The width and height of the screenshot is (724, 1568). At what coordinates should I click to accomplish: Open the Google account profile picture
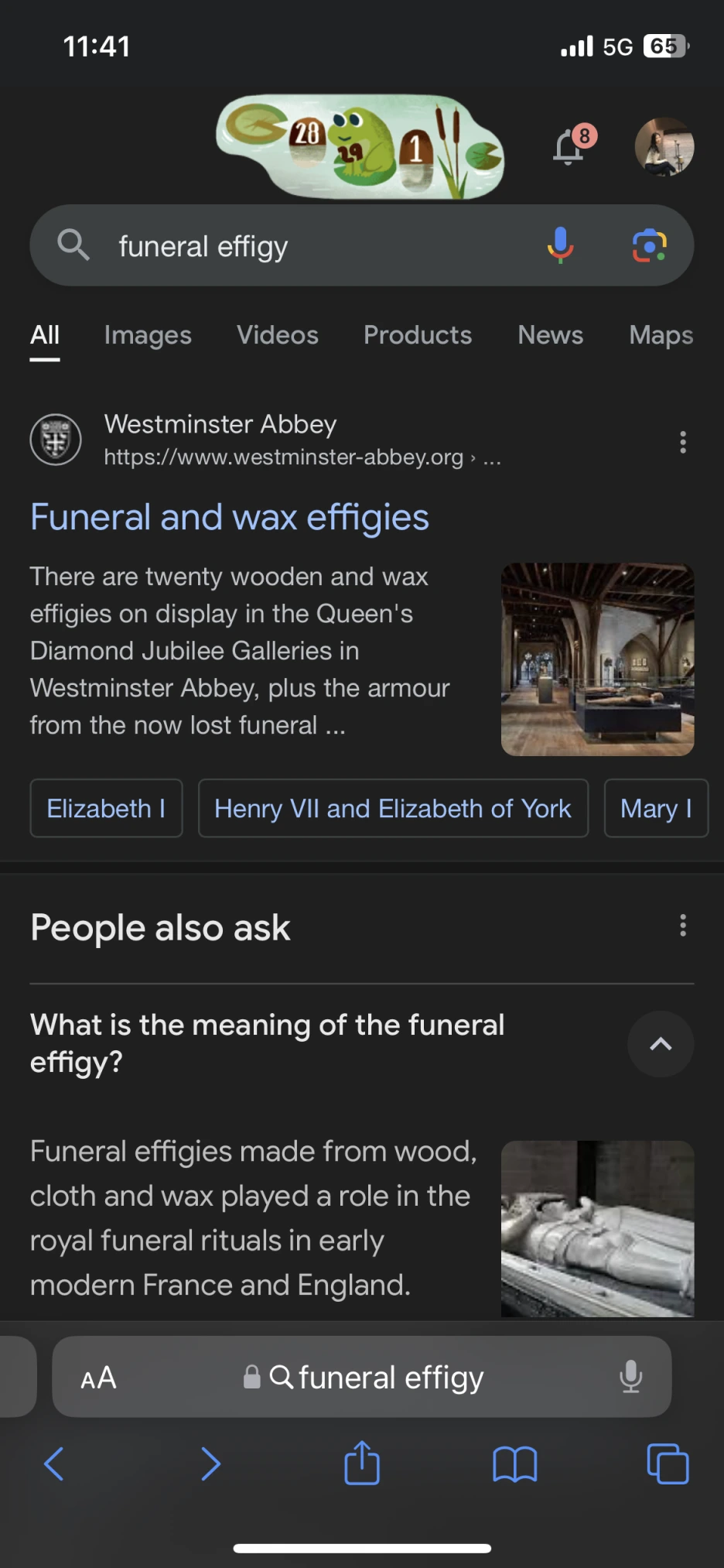(664, 147)
